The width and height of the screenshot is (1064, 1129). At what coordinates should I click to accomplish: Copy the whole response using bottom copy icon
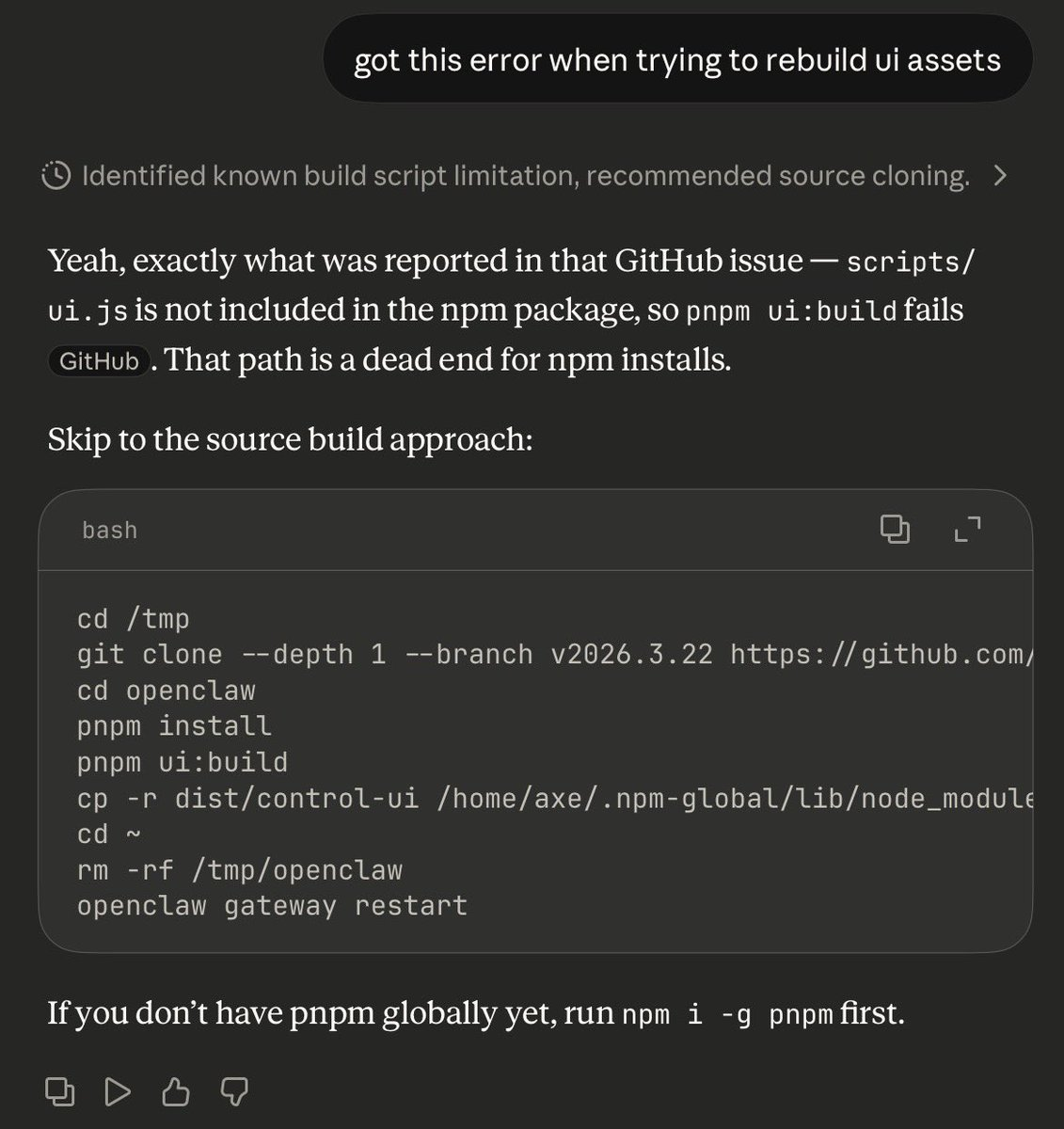(x=60, y=1091)
